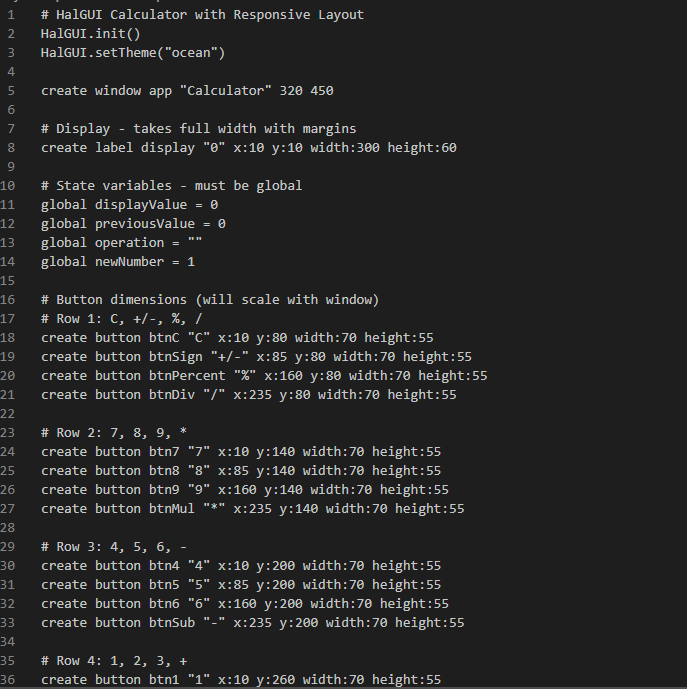Click the btnSub "-" definition line

(252, 623)
